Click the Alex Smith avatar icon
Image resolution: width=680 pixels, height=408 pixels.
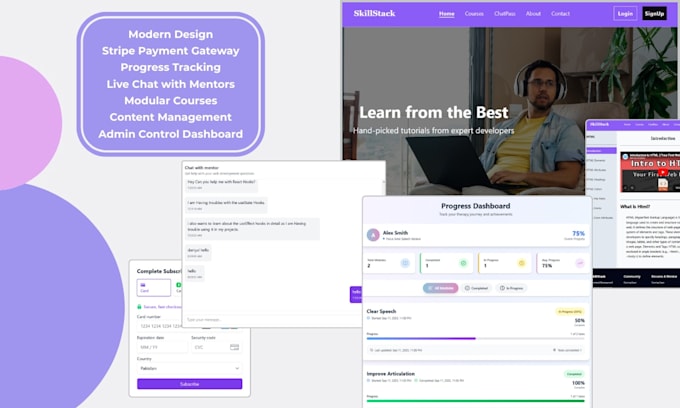[373, 235]
